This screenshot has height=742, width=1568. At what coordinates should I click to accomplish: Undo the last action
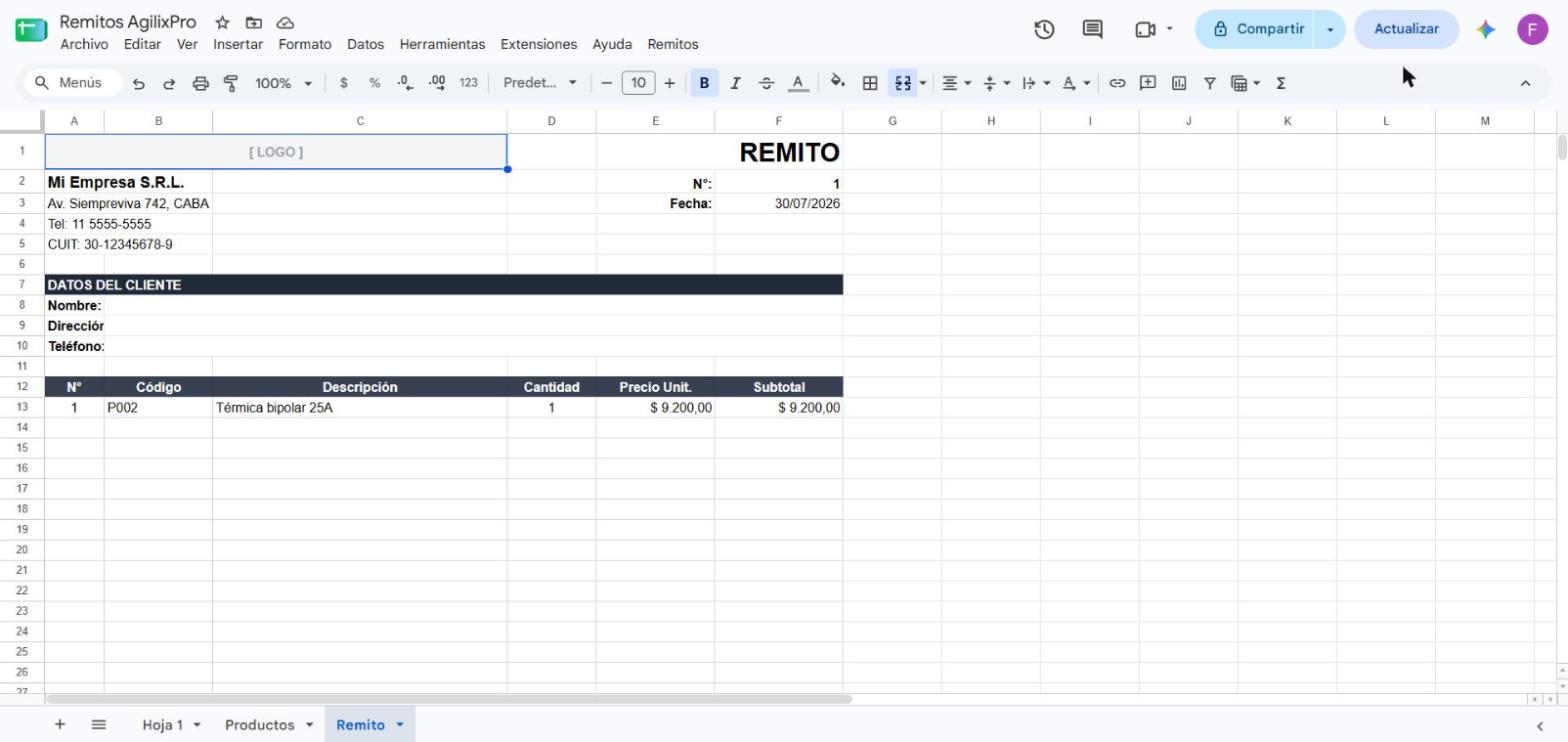pos(139,83)
